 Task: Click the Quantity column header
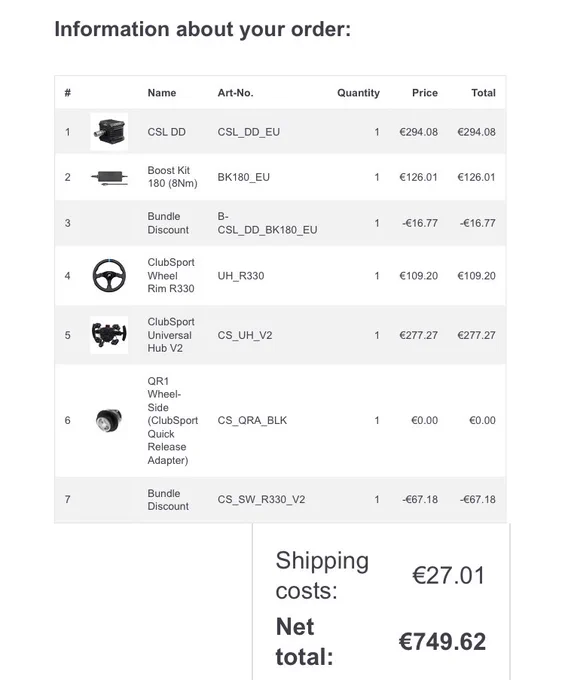(x=358, y=93)
